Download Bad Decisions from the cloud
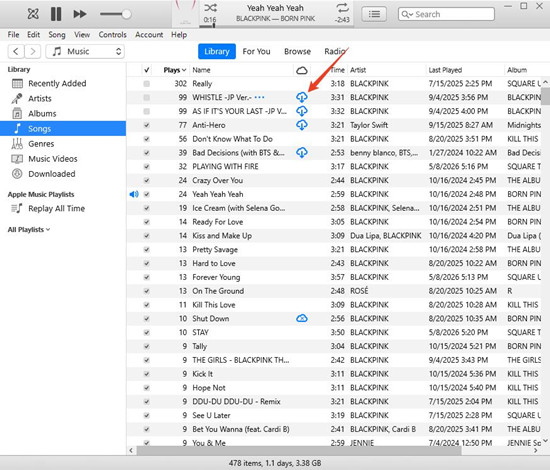The image size is (550, 470). click(302, 153)
